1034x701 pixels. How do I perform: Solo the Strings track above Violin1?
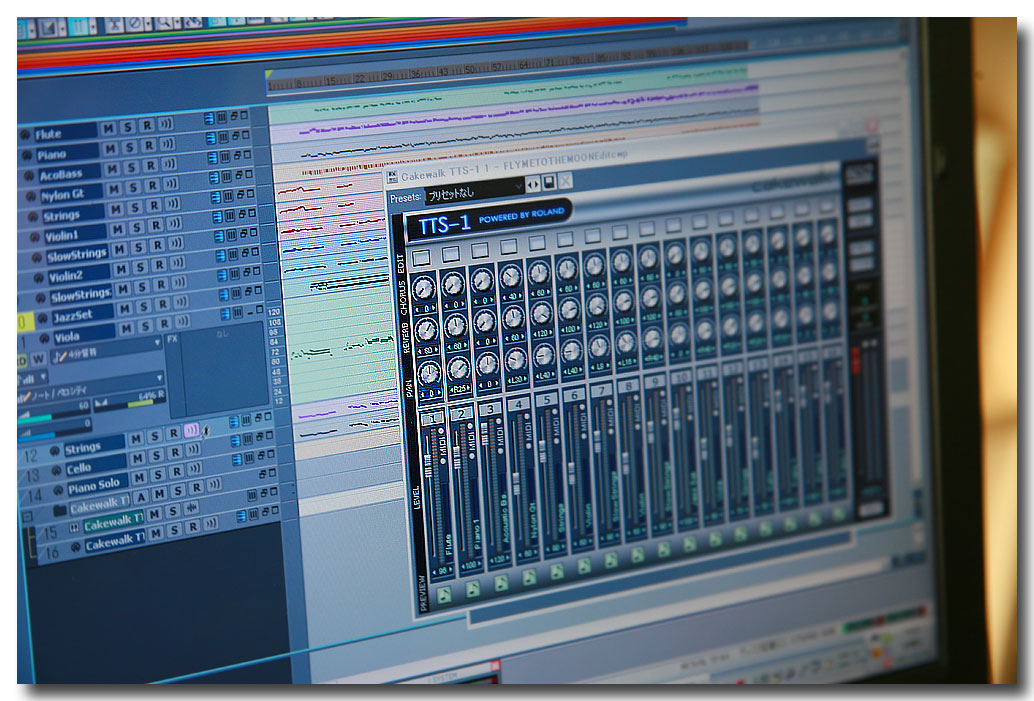[135, 208]
